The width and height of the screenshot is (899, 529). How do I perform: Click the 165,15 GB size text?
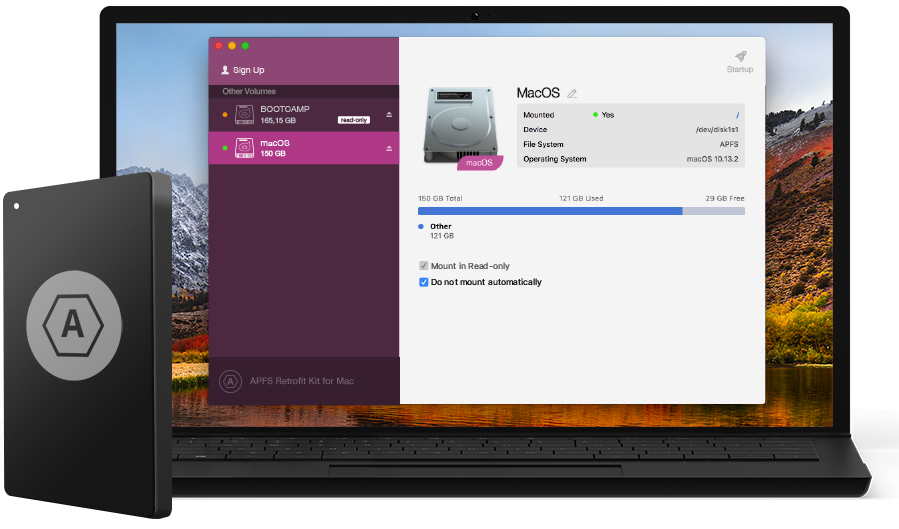278,120
